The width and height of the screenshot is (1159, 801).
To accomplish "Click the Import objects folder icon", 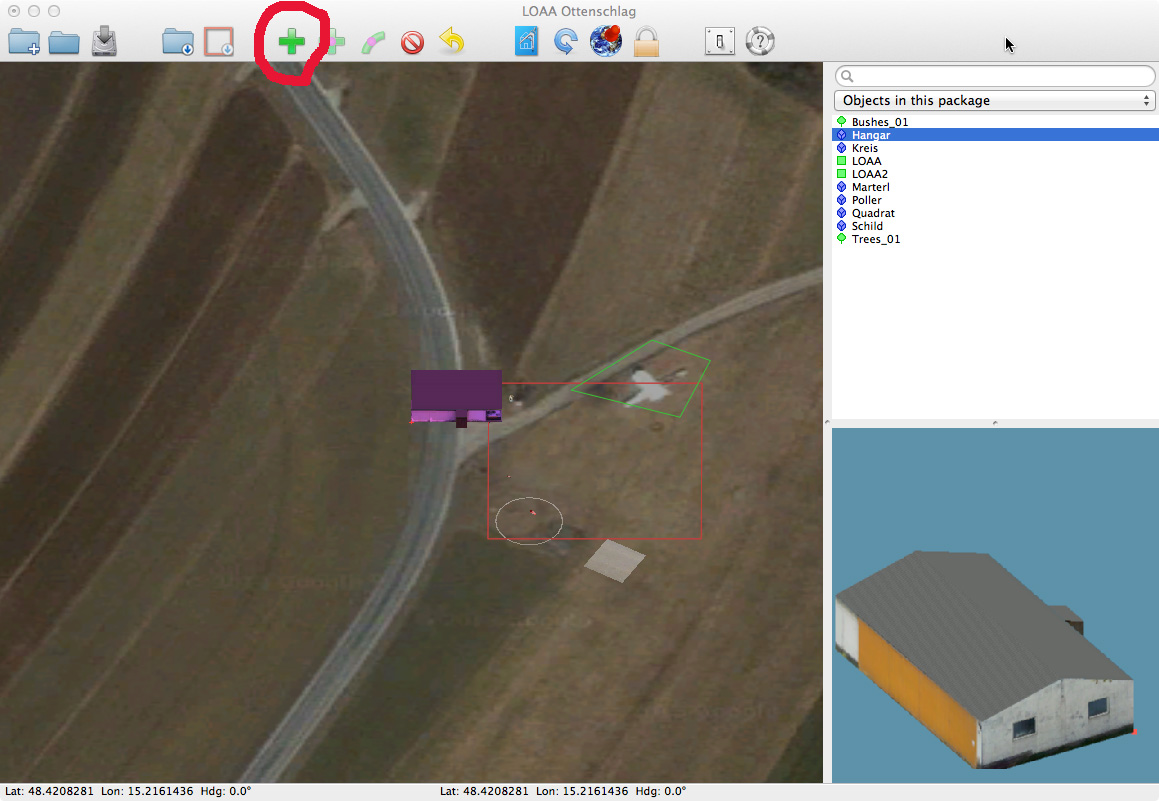I will click(178, 42).
